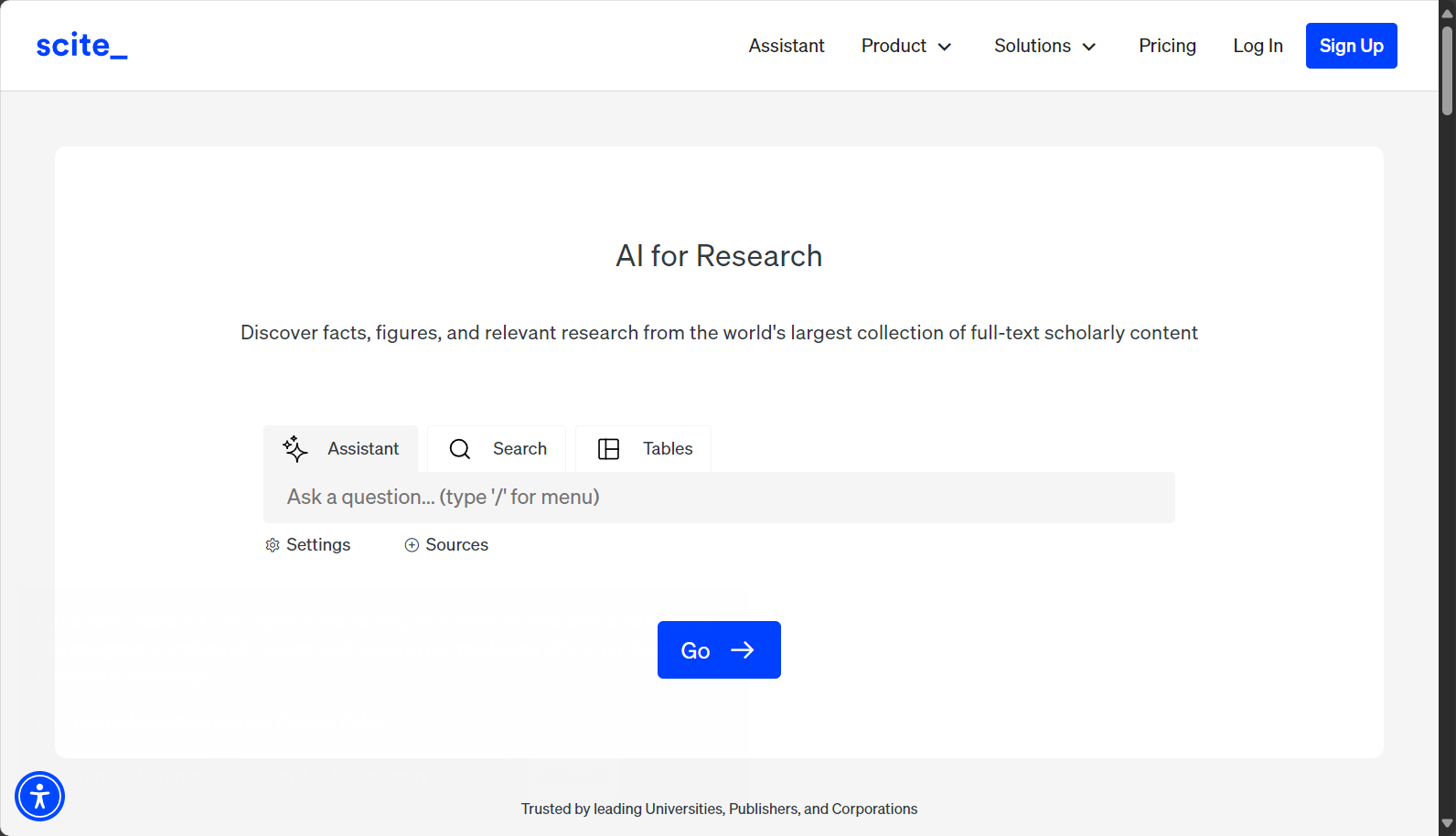
Task: Click the Tables layout icon
Action: 609,449
